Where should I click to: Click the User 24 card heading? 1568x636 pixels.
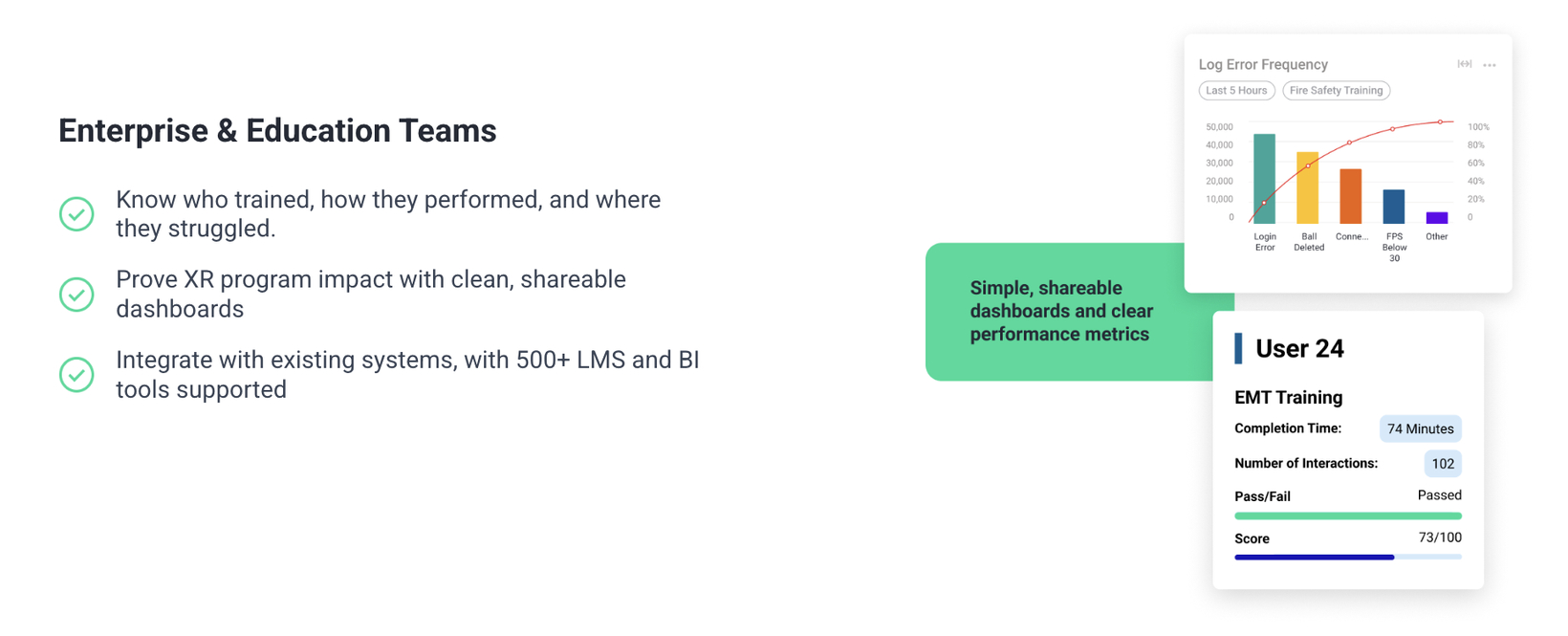1299,349
